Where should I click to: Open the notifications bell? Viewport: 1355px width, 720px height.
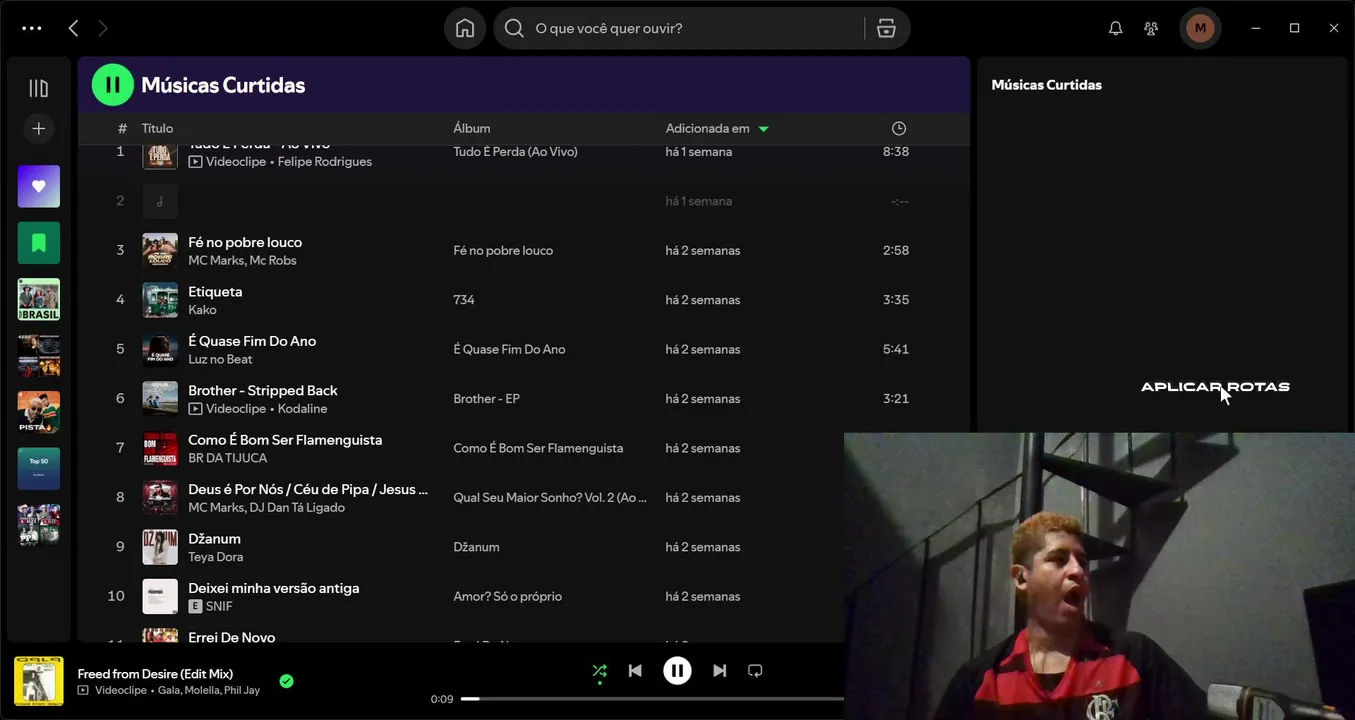[1116, 28]
